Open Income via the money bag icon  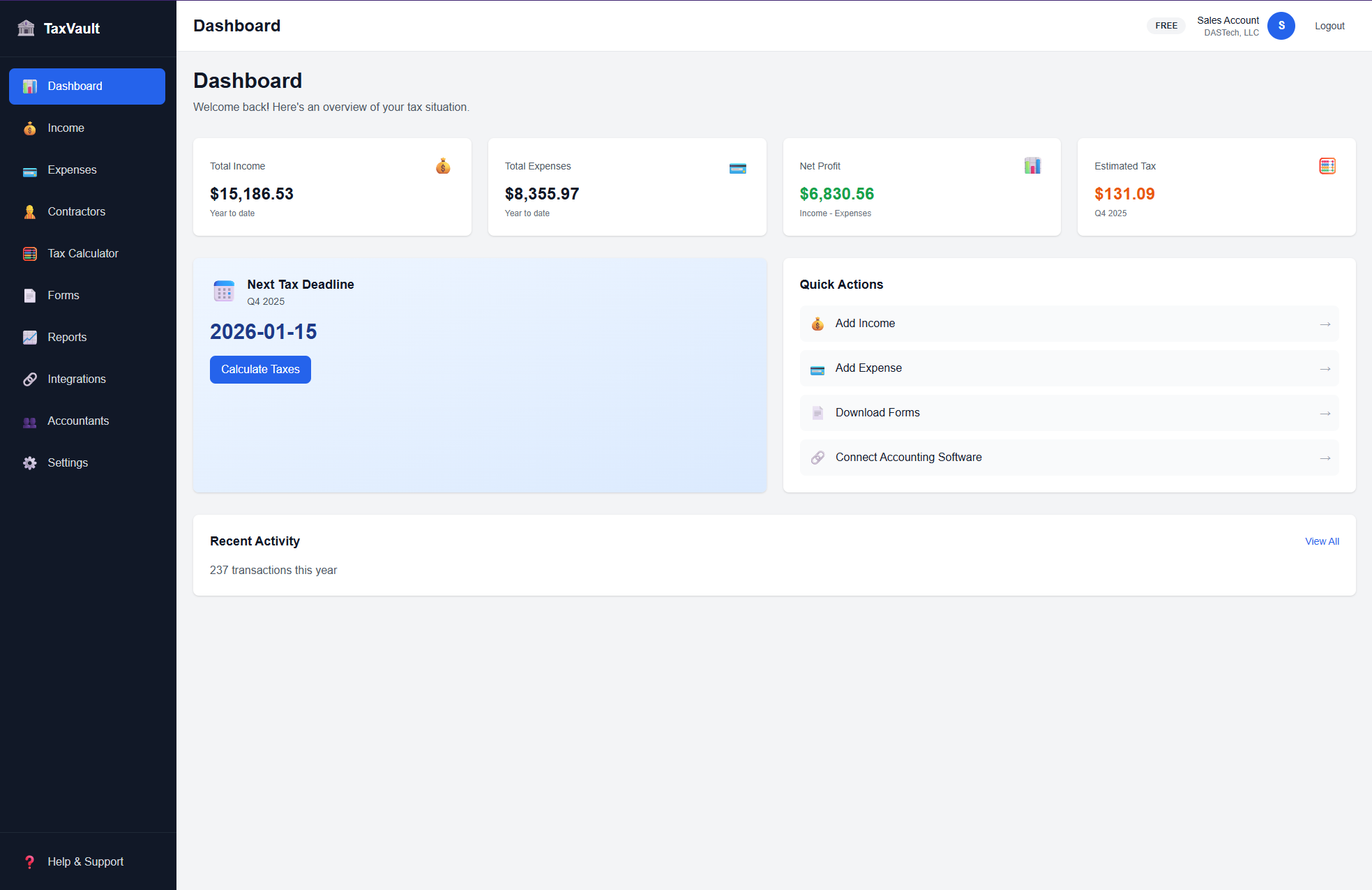tap(30, 128)
